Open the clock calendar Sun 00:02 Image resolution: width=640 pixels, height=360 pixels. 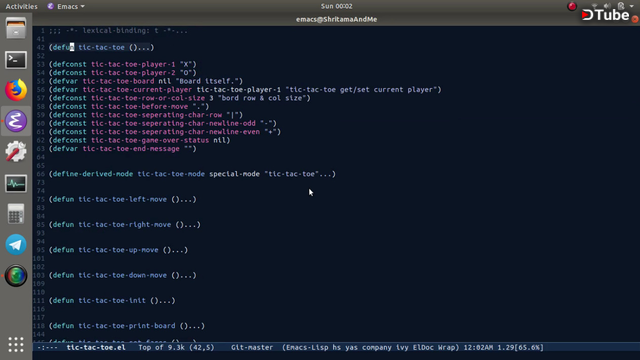click(336, 6)
